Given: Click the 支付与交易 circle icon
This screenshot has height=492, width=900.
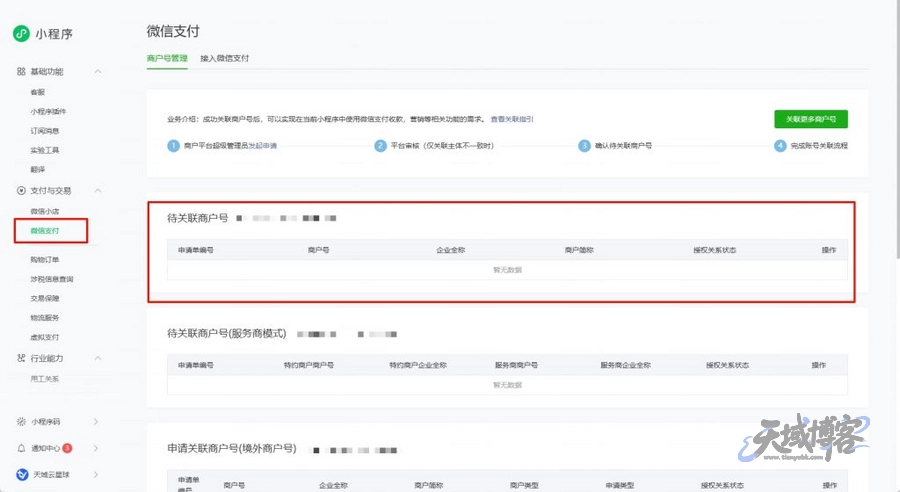Looking at the screenshot, I should click(x=21, y=191).
